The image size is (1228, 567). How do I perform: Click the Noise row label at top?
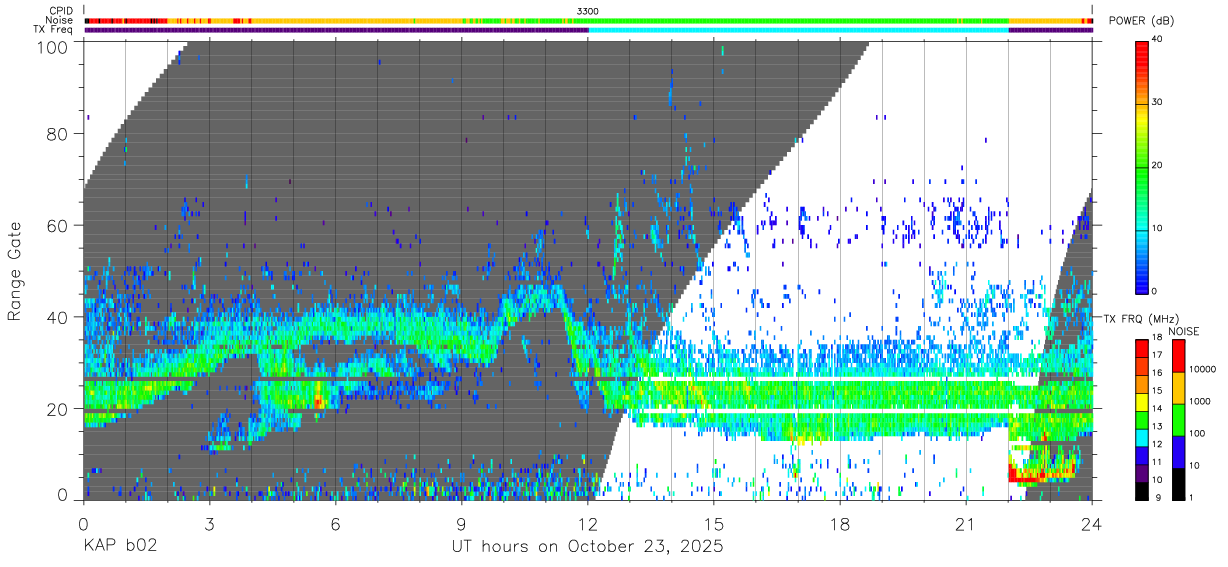[x=60, y=20]
